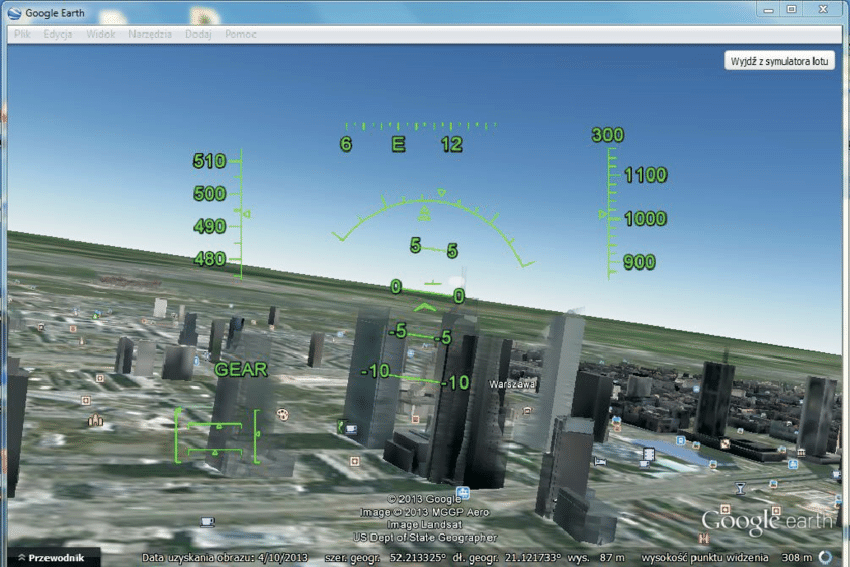Click the church placemark icon
The image size is (850, 567).
pyautogui.click(x=96, y=420)
